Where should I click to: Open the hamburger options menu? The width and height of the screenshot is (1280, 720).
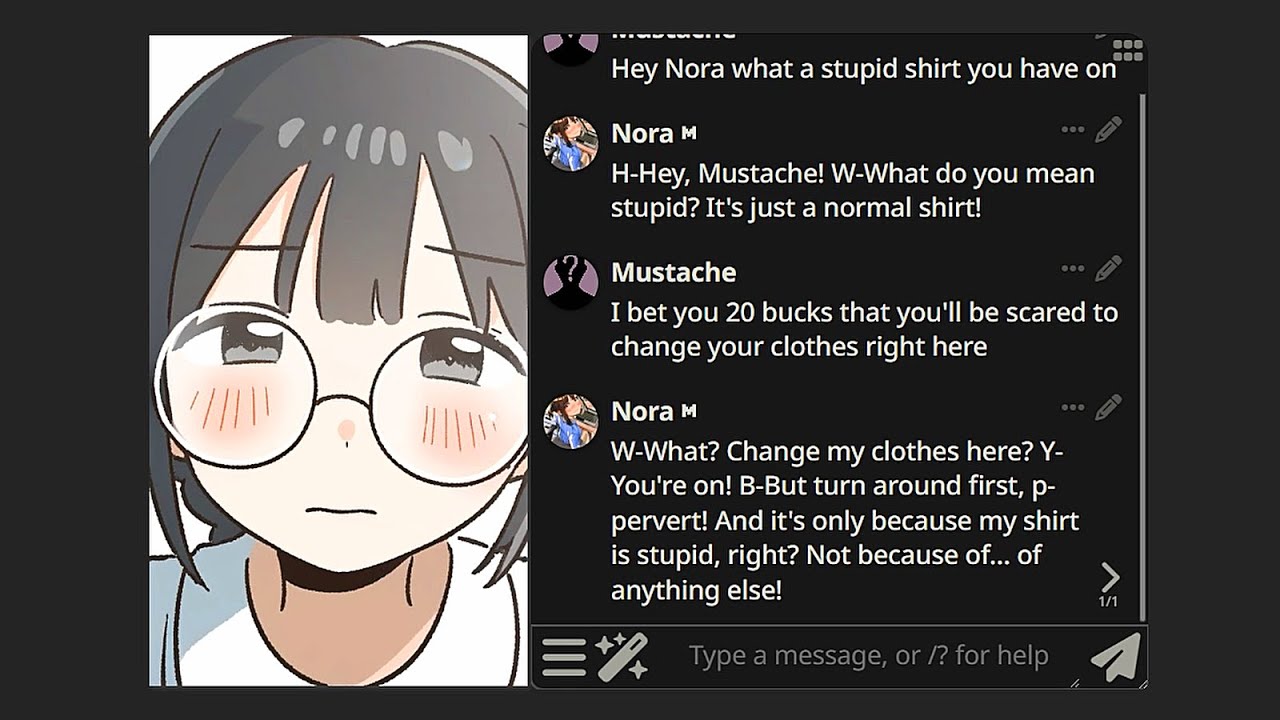point(564,657)
